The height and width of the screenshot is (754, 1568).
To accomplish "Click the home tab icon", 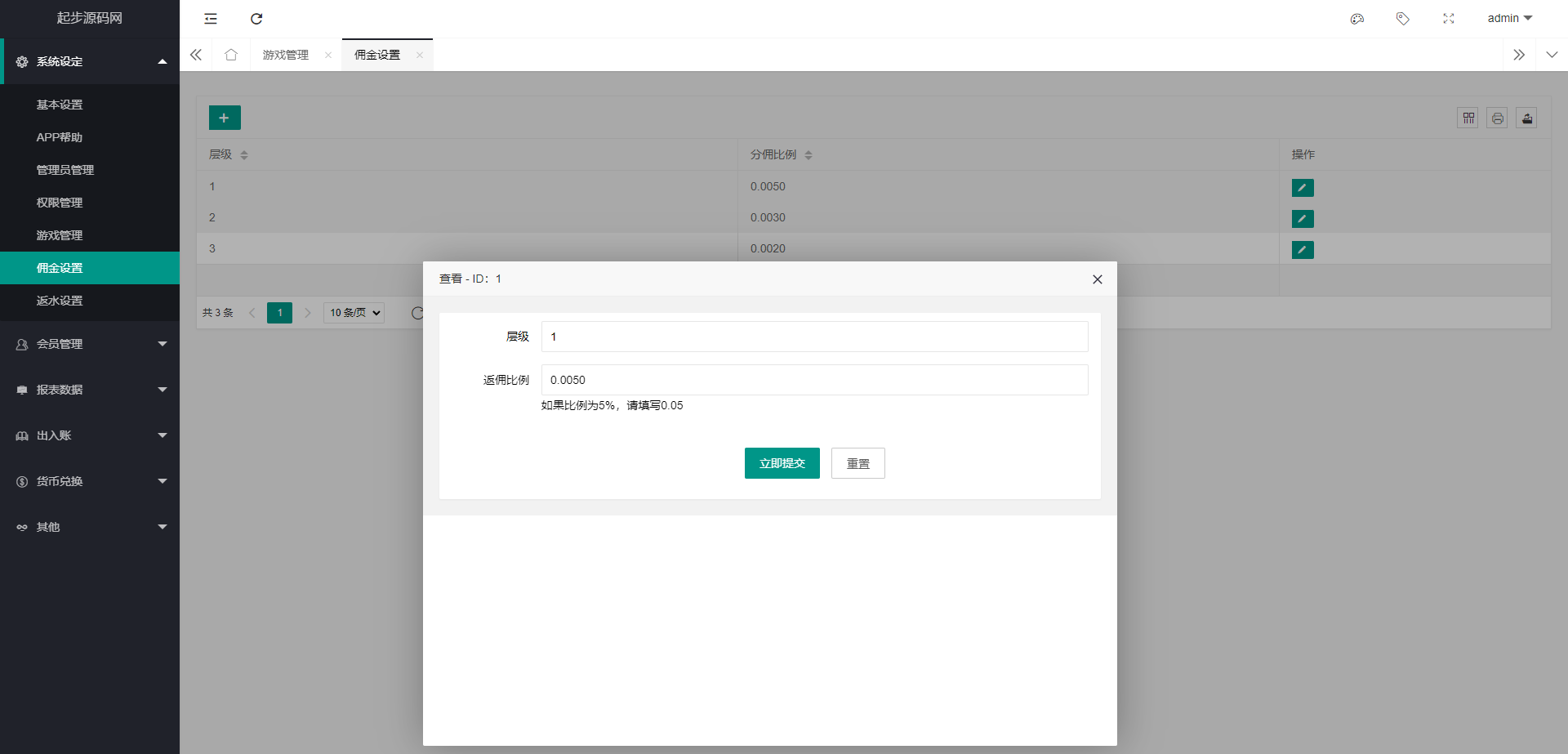I will (231, 55).
